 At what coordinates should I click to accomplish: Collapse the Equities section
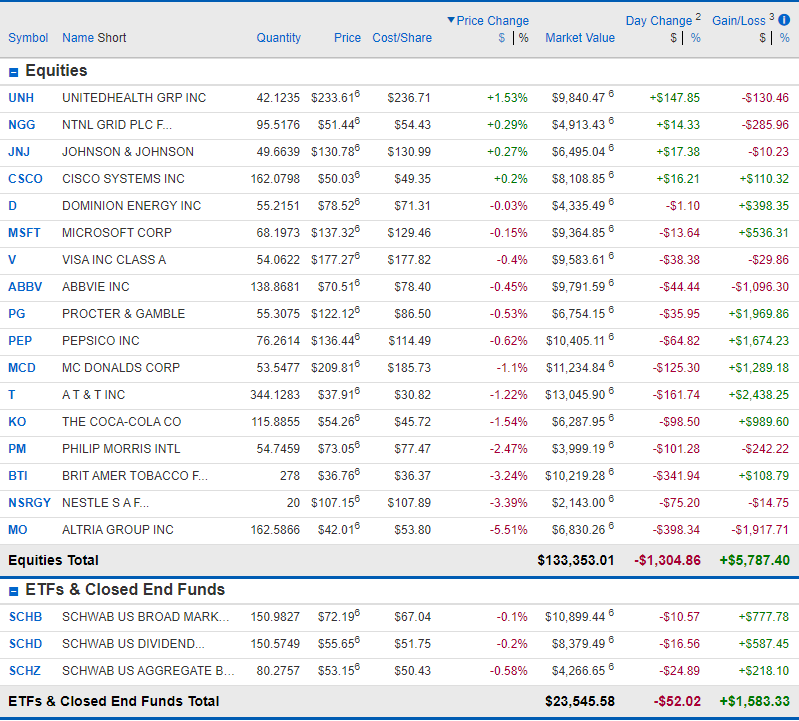14,72
